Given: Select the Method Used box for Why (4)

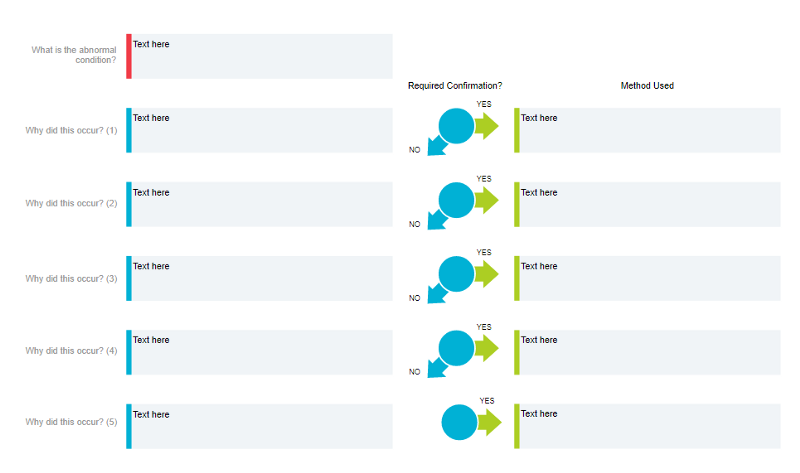Looking at the screenshot, I should coord(649,352).
